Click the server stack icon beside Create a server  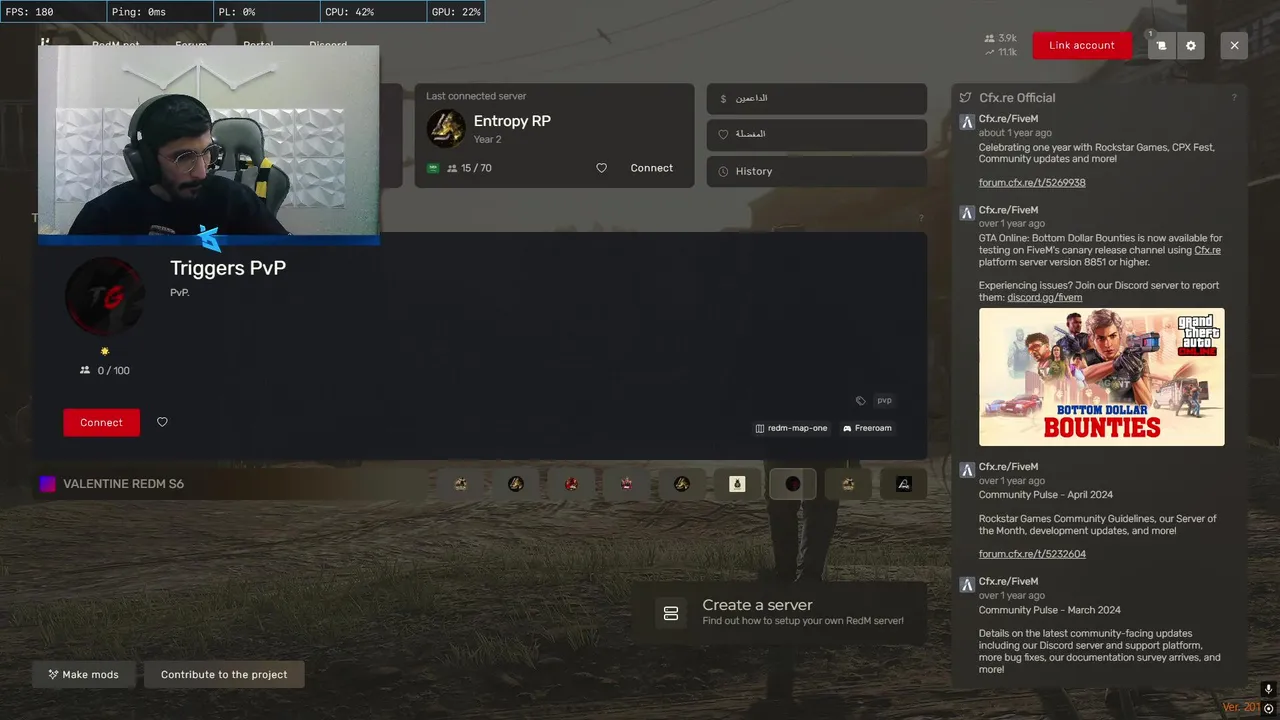(x=671, y=613)
